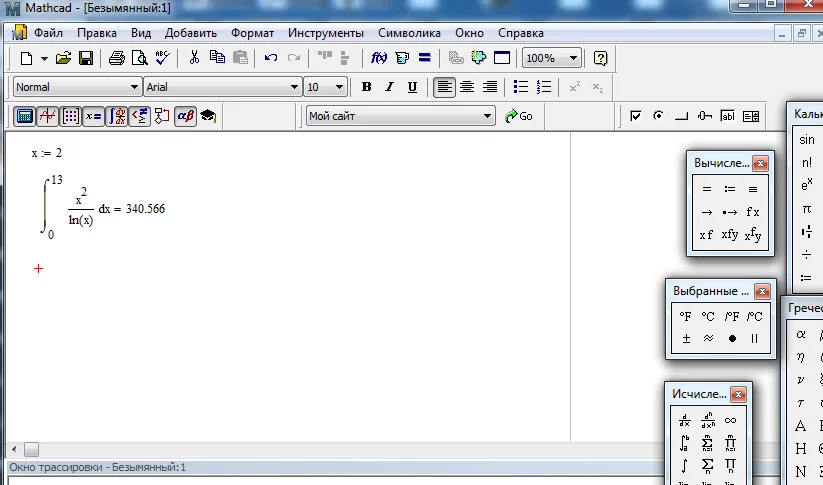Expand arrow beside New document icon
Image resolution: width=823 pixels, height=485 pixels.
click(44, 59)
